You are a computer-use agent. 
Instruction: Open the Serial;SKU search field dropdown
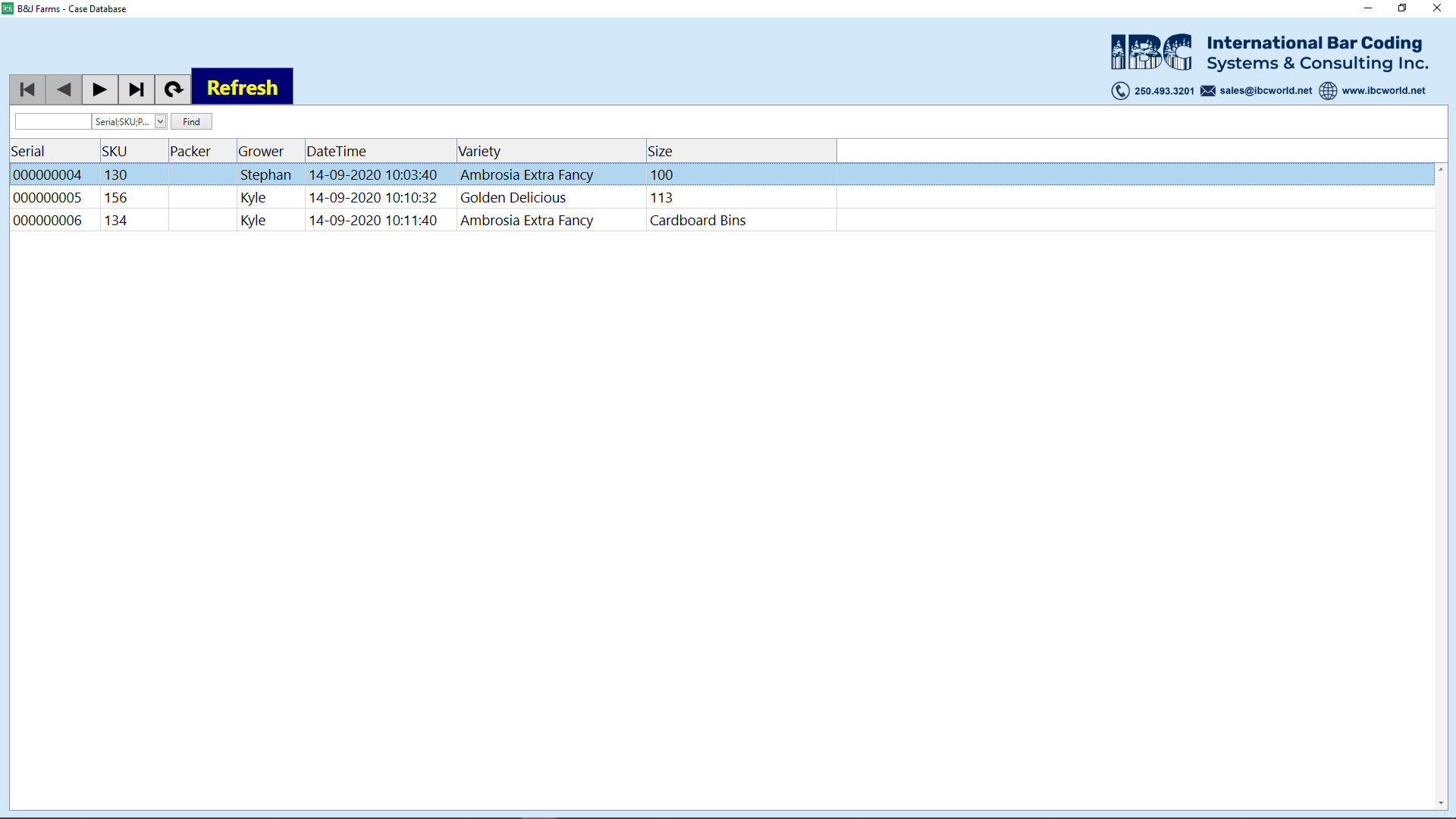tap(159, 121)
